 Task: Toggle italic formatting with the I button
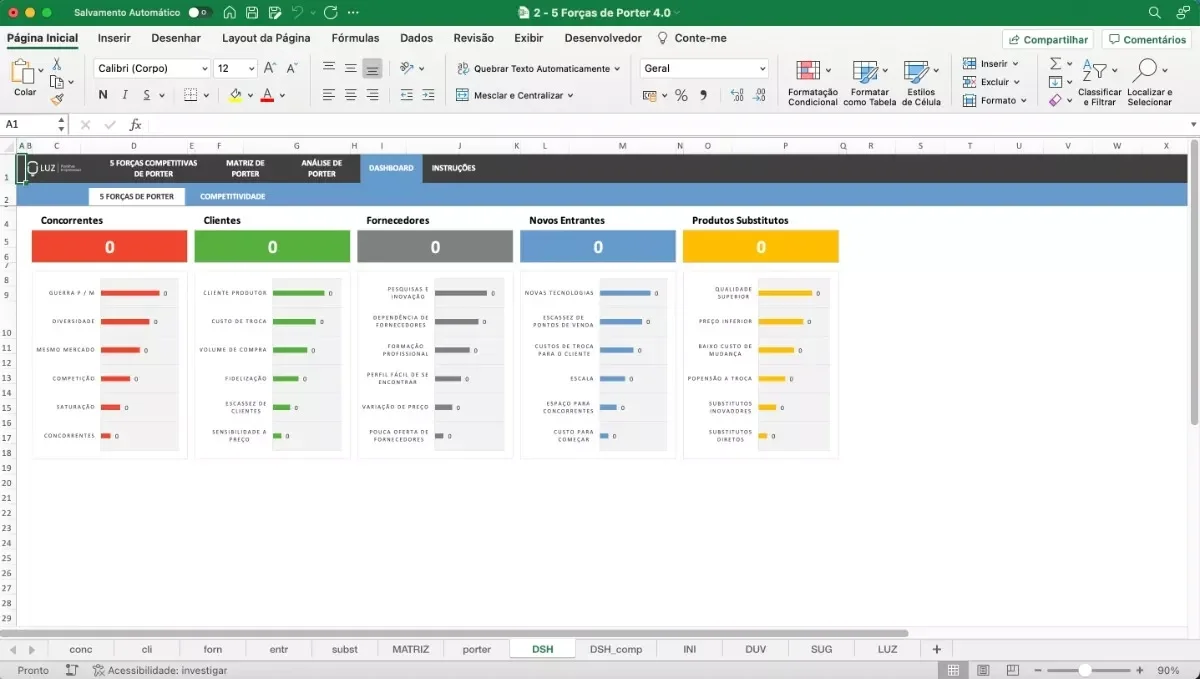tap(125, 95)
